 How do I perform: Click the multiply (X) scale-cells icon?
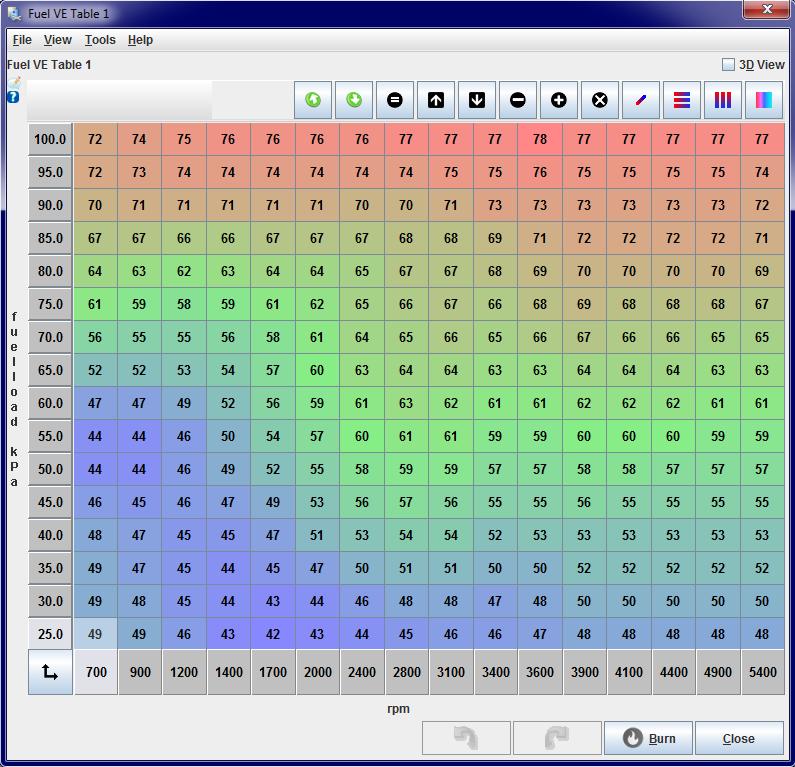coord(600,100)
